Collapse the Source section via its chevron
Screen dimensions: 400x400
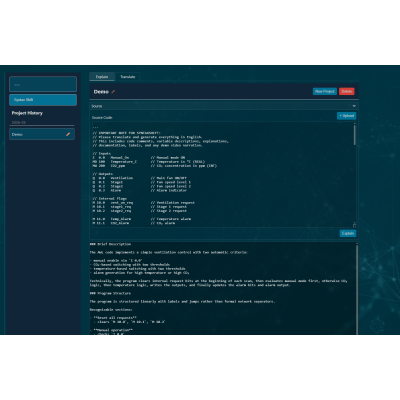tap(354, 106)
